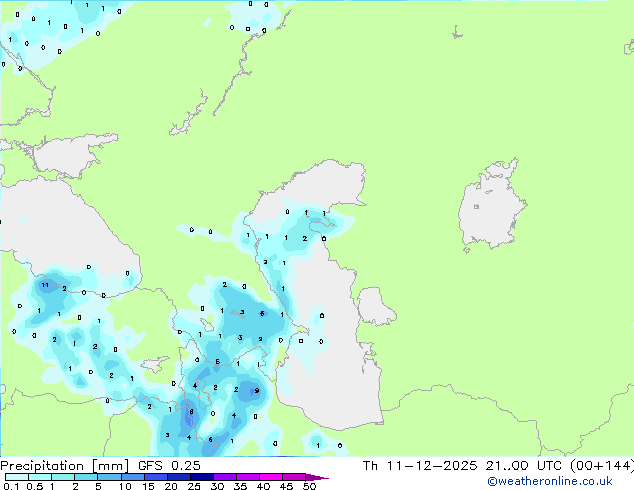Click the '11' precipitation value on the map
Screen dimensions: 634x490
[x=45, y=285]
